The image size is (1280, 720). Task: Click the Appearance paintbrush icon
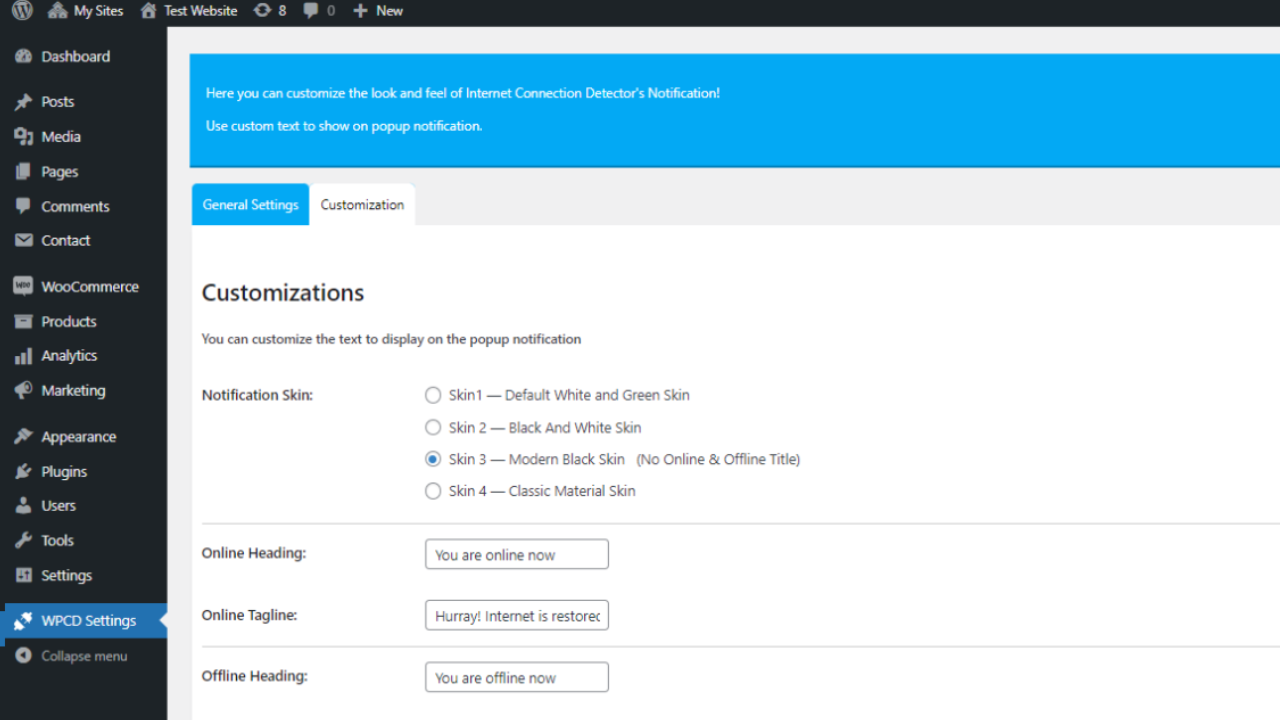(x=24, y=437)
